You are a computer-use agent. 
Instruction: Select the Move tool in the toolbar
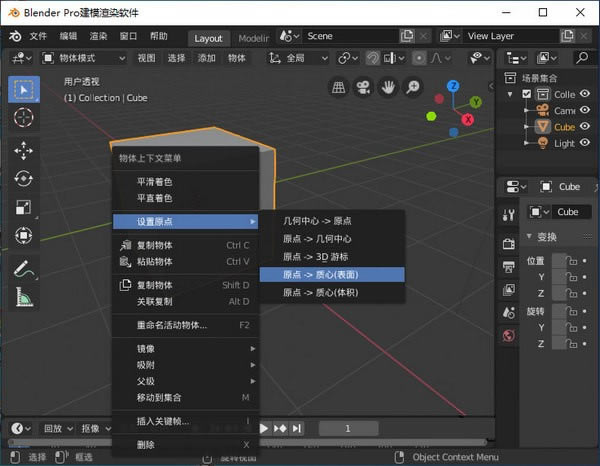(23, 150)
